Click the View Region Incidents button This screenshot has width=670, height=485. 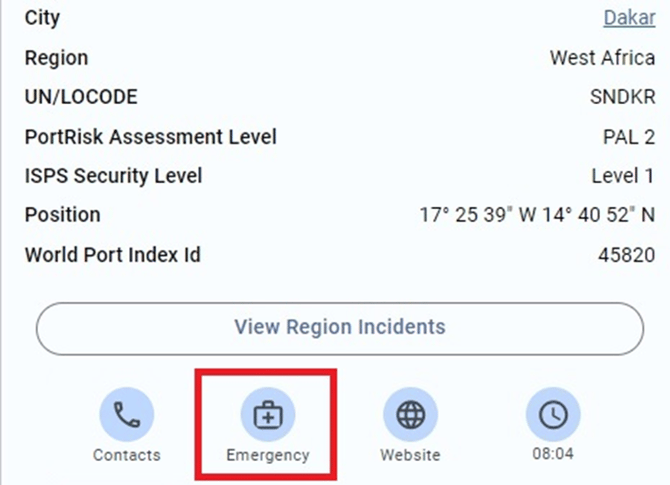[x=339, y=327]
